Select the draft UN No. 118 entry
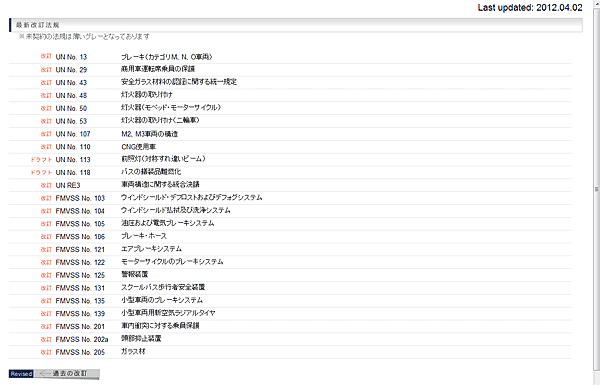 click(290, 172)
